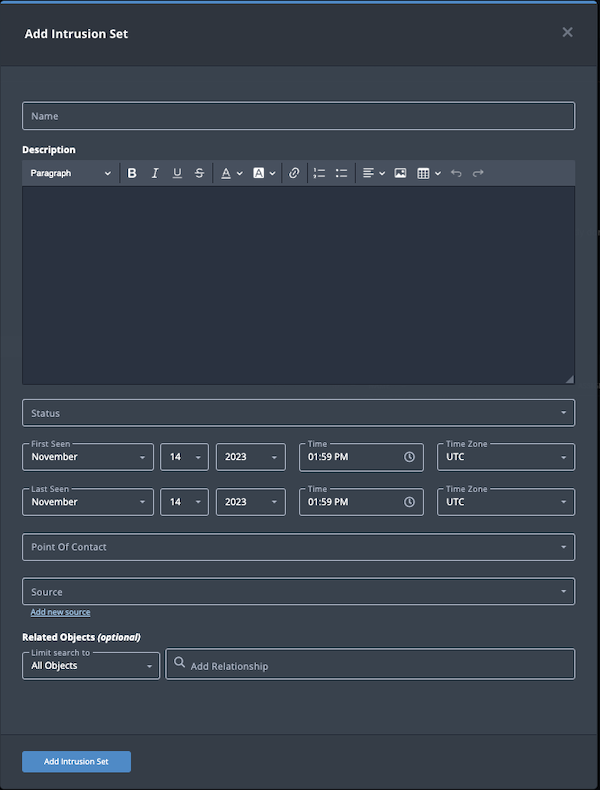The width and height of the screenshot is (600, 790).
Task: Toggle strikethrough formatting in description toolbar
Action: tap(199, 173)
